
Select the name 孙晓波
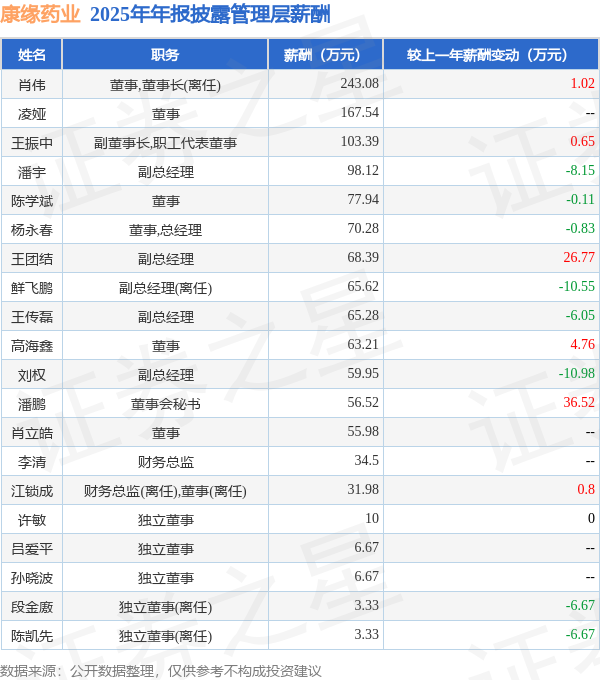(32, 578)
